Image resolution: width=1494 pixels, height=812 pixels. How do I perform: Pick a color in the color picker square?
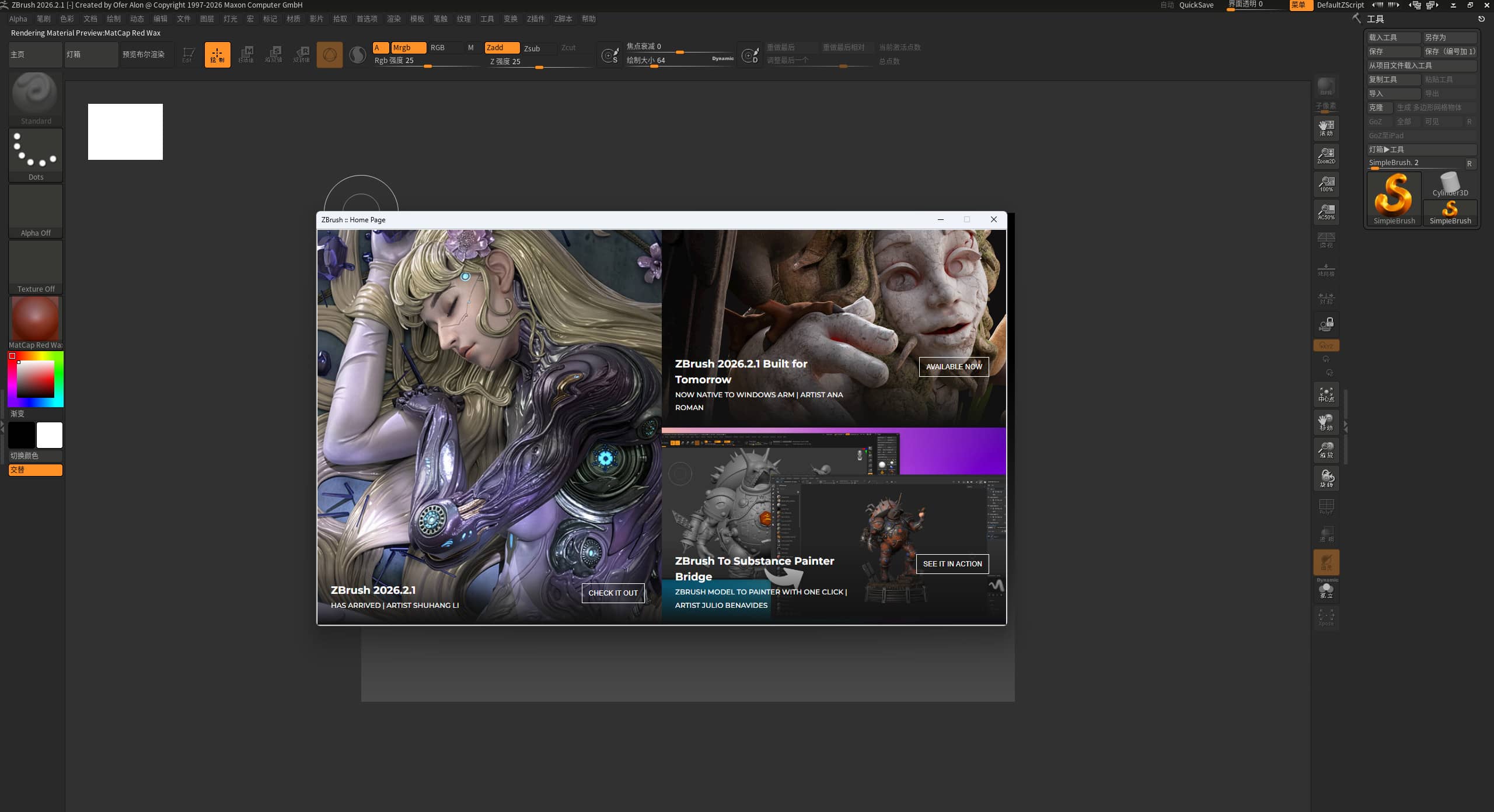[36, 379]
